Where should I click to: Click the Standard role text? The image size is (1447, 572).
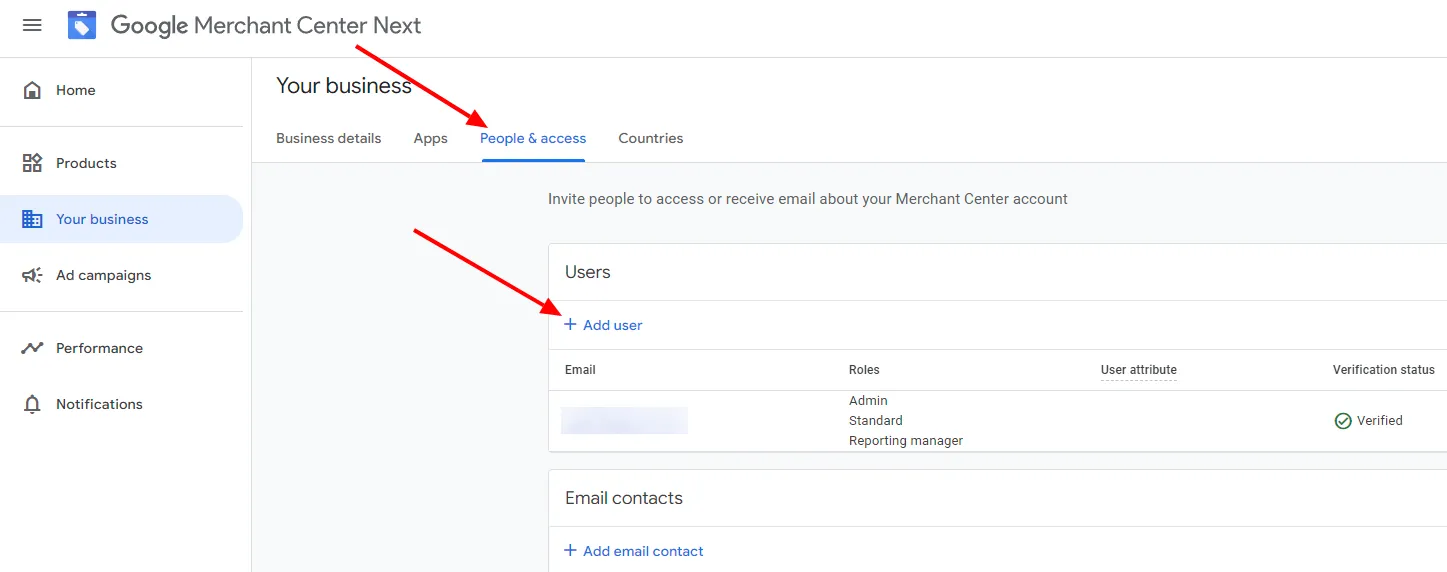point(876,421)
